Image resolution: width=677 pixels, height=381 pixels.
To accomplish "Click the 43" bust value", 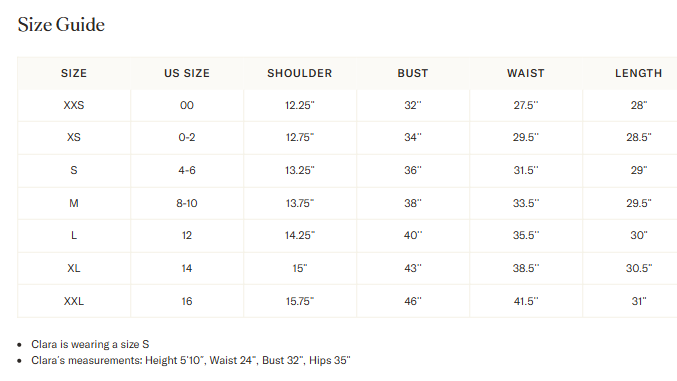I will [x=413, y=268].
